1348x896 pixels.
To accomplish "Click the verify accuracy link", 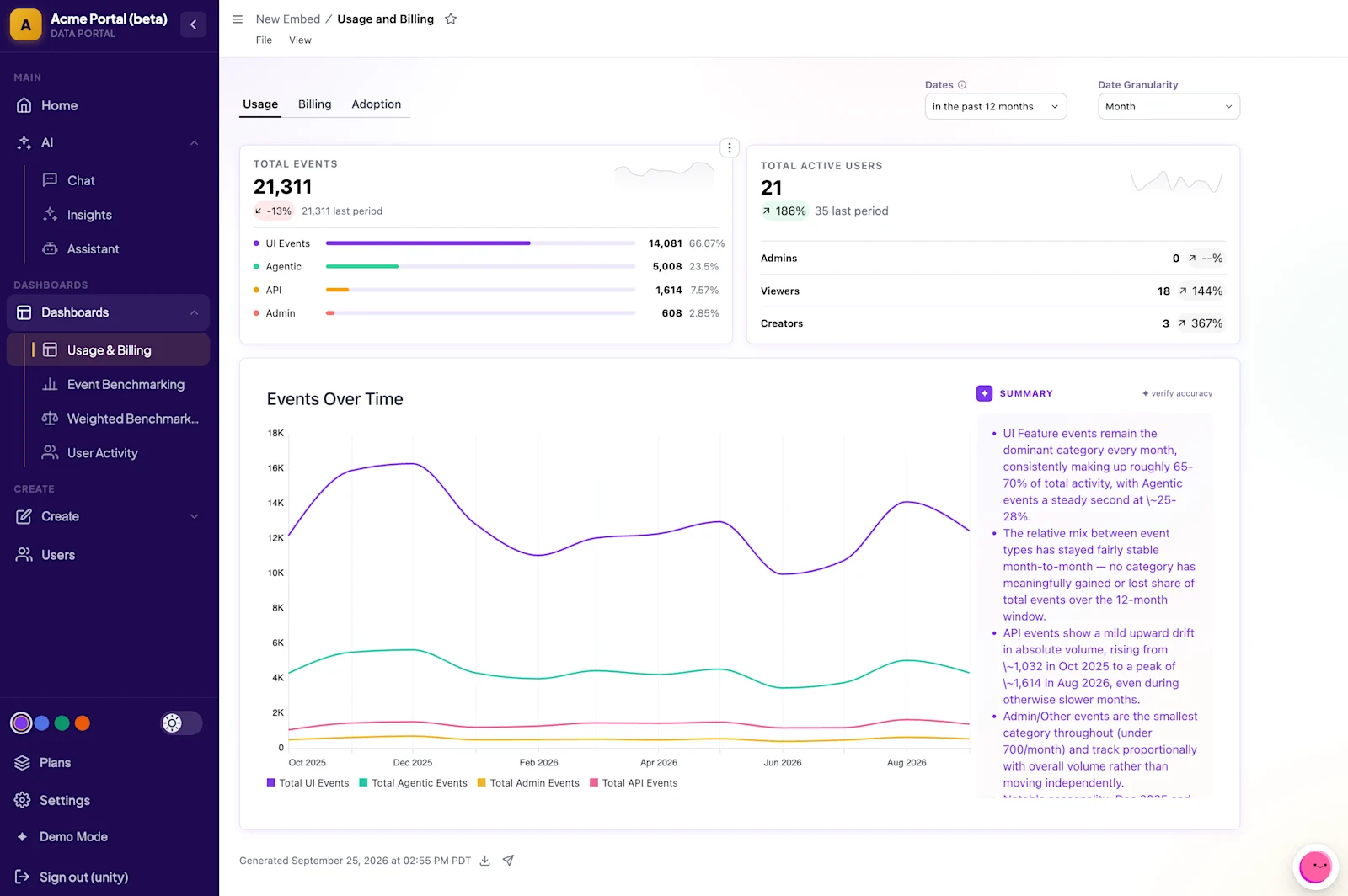I will pyautogui.click(x=1177, y=393).
